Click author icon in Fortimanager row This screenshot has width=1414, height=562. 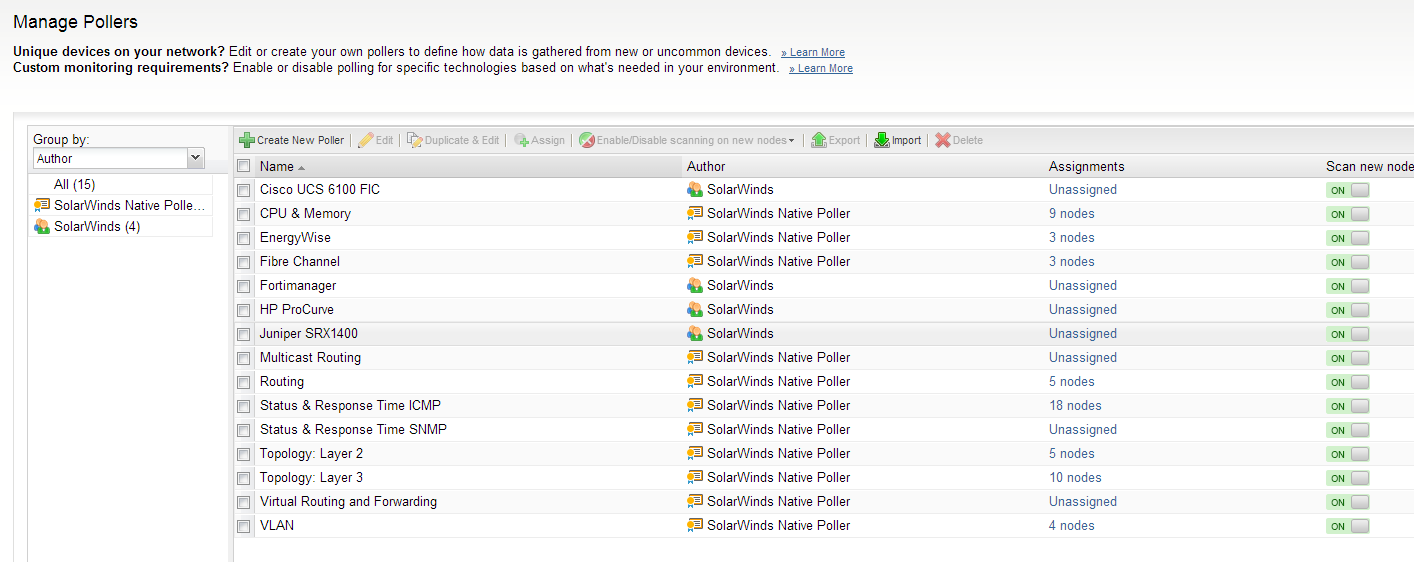695,285
